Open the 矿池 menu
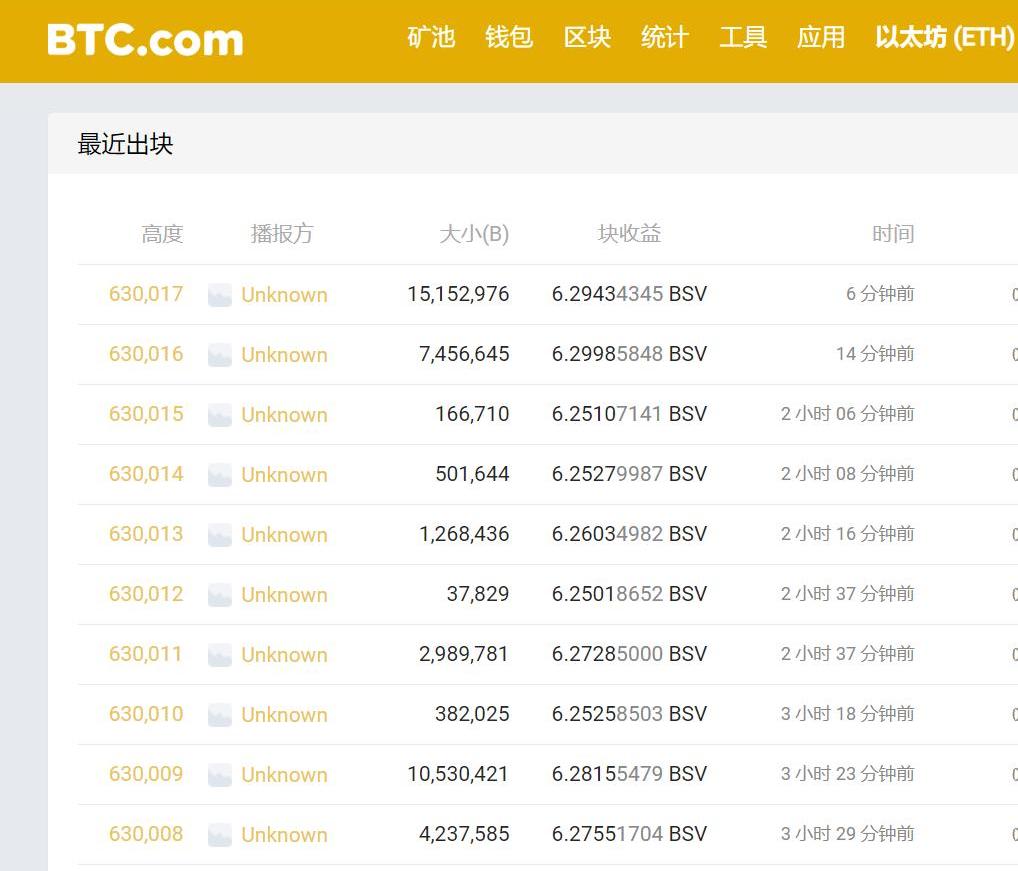The image size is (1018, 871). click(431, 38)
